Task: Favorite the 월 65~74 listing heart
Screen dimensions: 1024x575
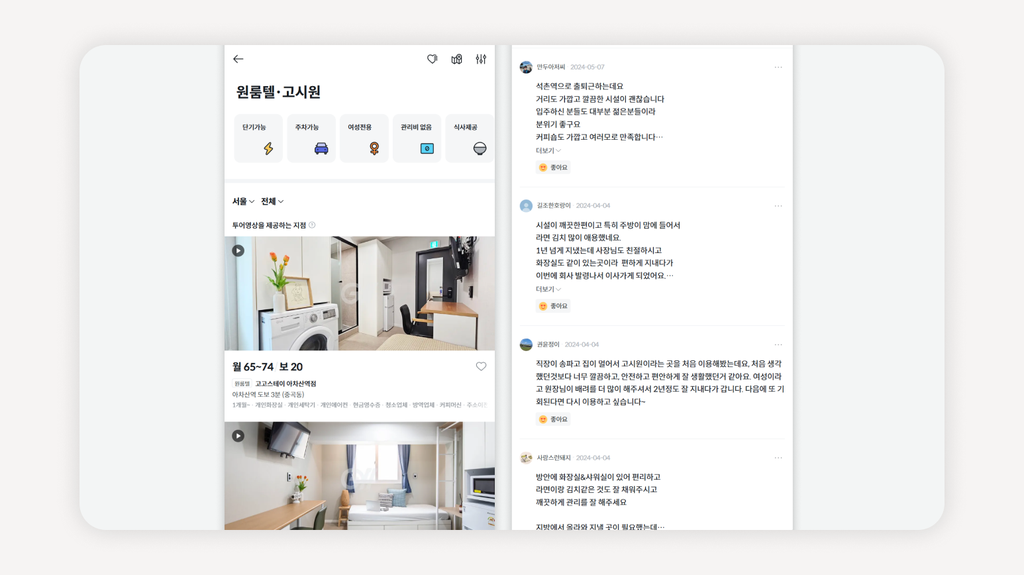Action: pyautogui.click(x=481, y=367)
